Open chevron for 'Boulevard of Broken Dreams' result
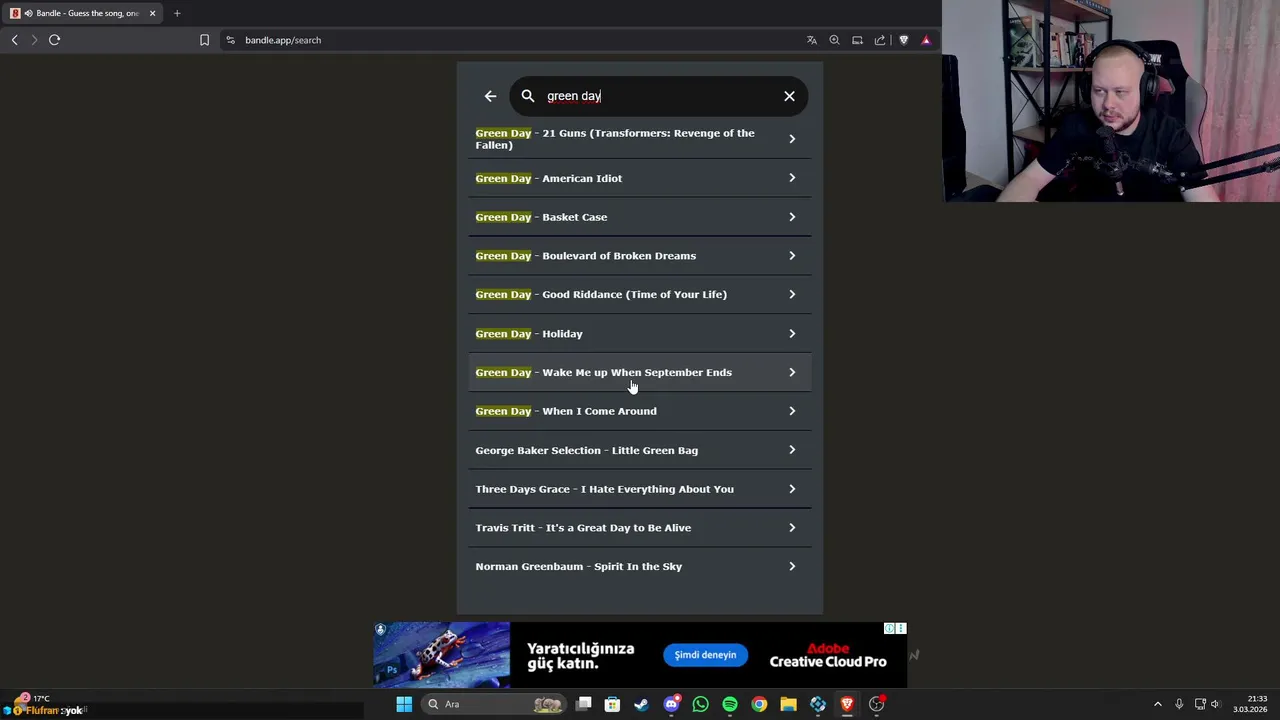The width and height of the screenshot is (1280, 720). 792,256
